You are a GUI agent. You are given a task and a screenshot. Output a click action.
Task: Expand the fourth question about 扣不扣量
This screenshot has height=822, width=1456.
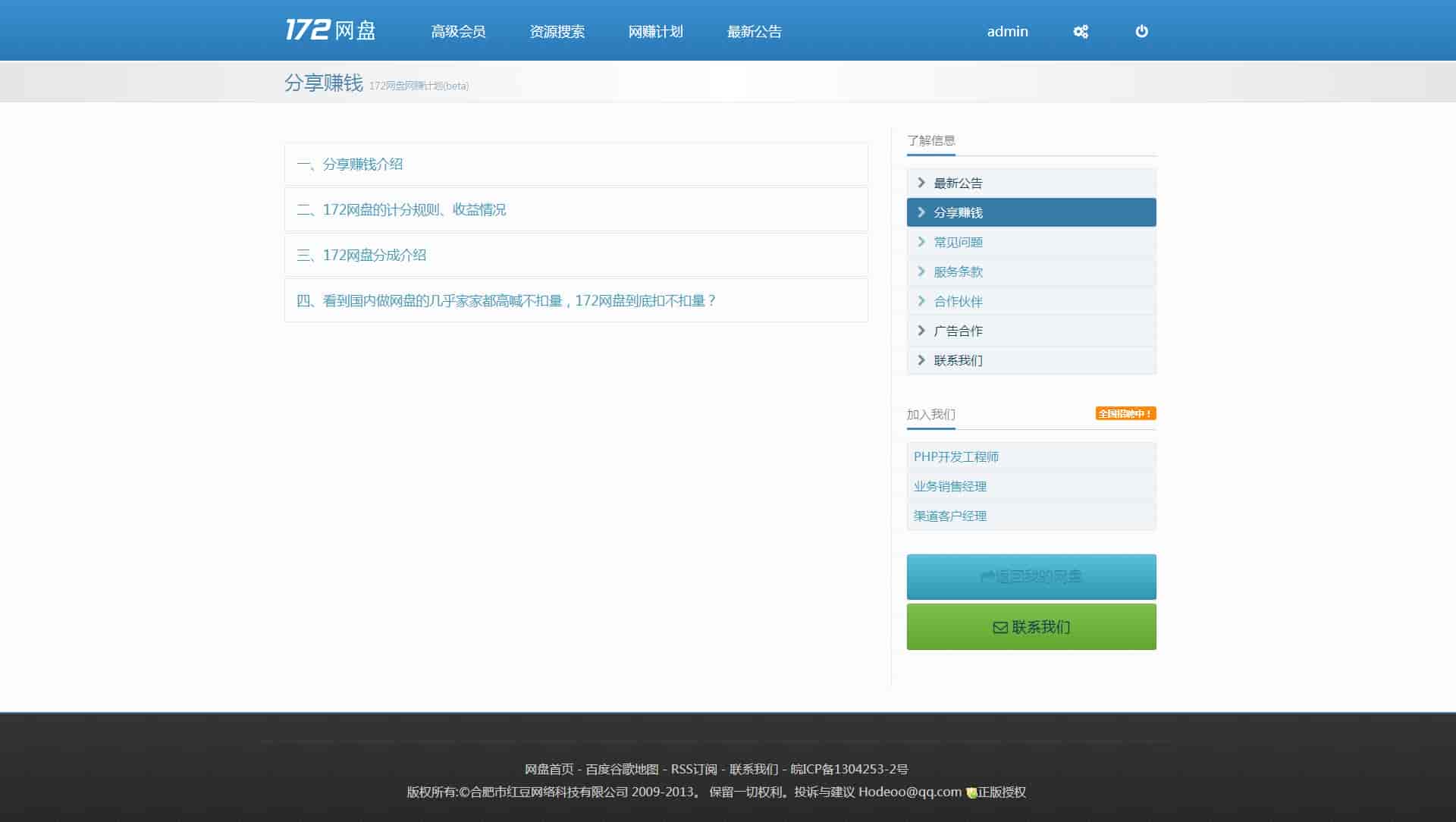click(506, 301)
